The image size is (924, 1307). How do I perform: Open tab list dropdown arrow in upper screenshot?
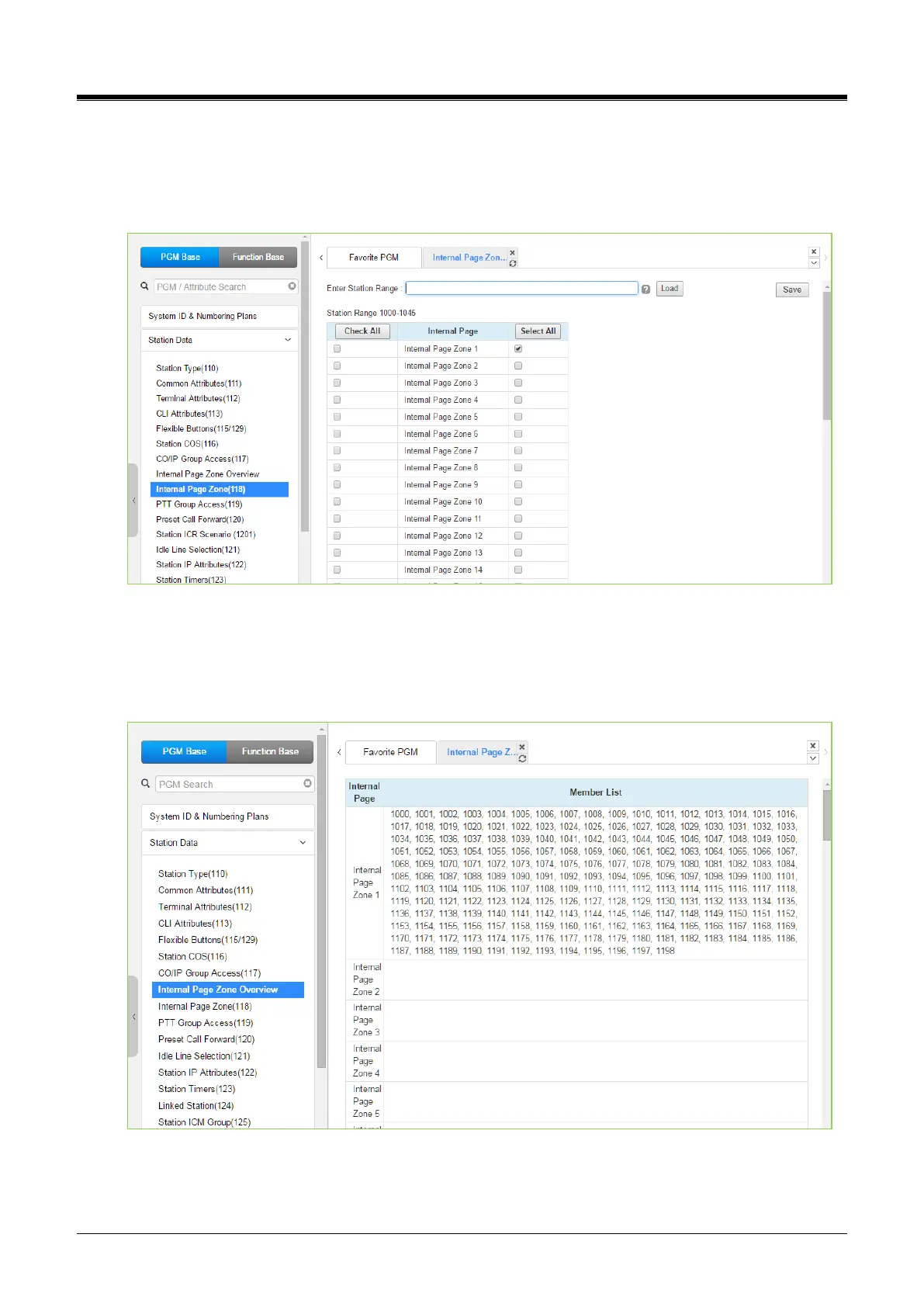[x=814, y=263]
